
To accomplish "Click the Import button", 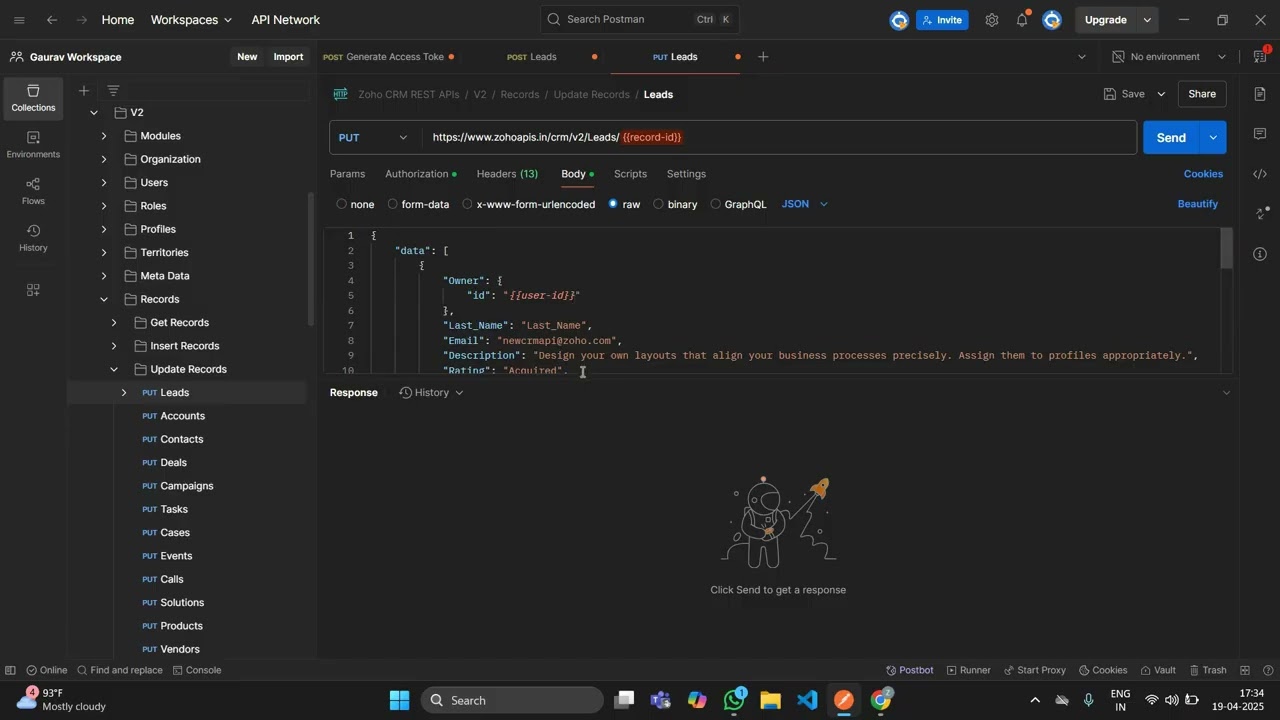I will click(288, 57).
